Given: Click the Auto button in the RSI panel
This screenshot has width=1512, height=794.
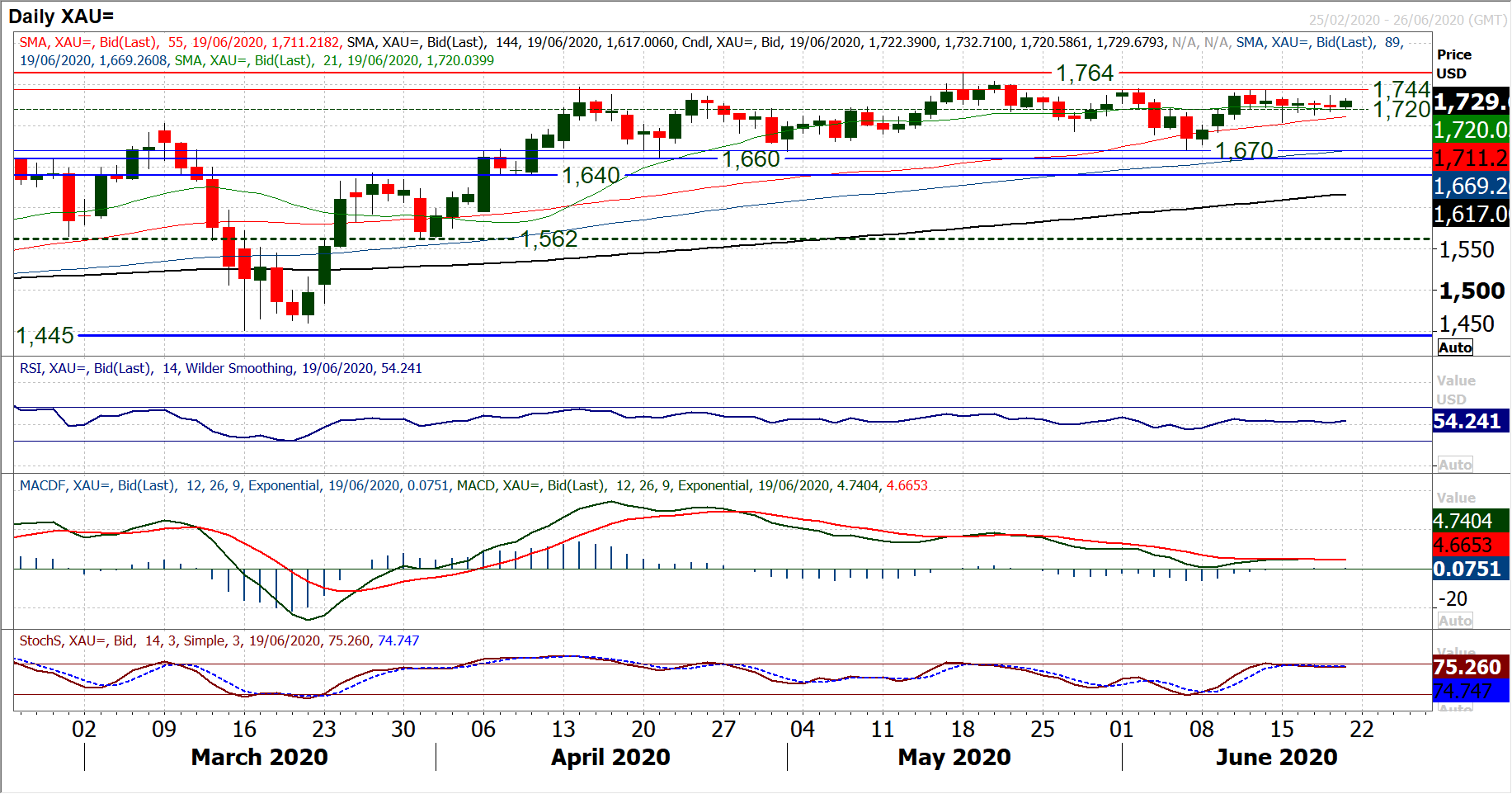Looking at the screenshot, I should 1455,465.
